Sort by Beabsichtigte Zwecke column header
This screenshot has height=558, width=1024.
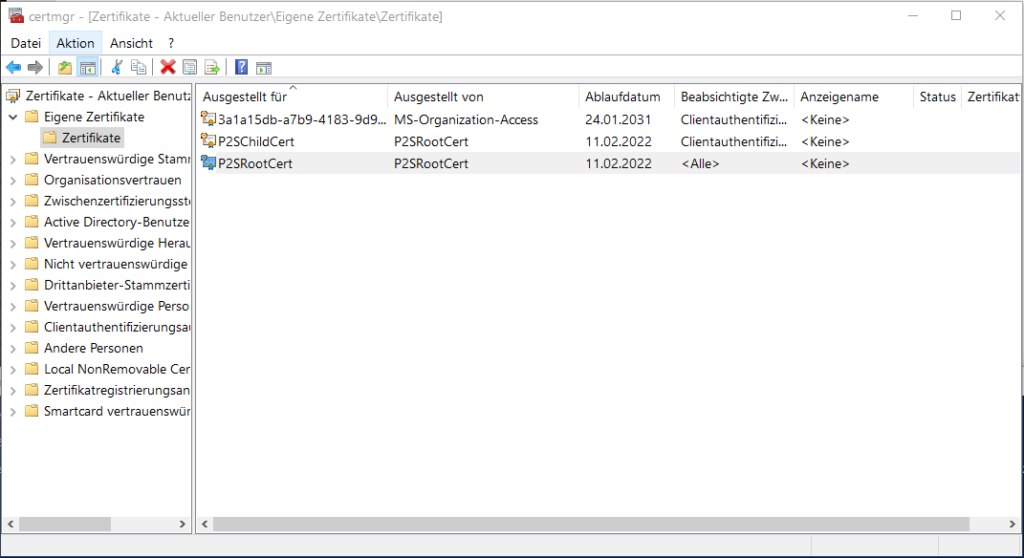734,97
